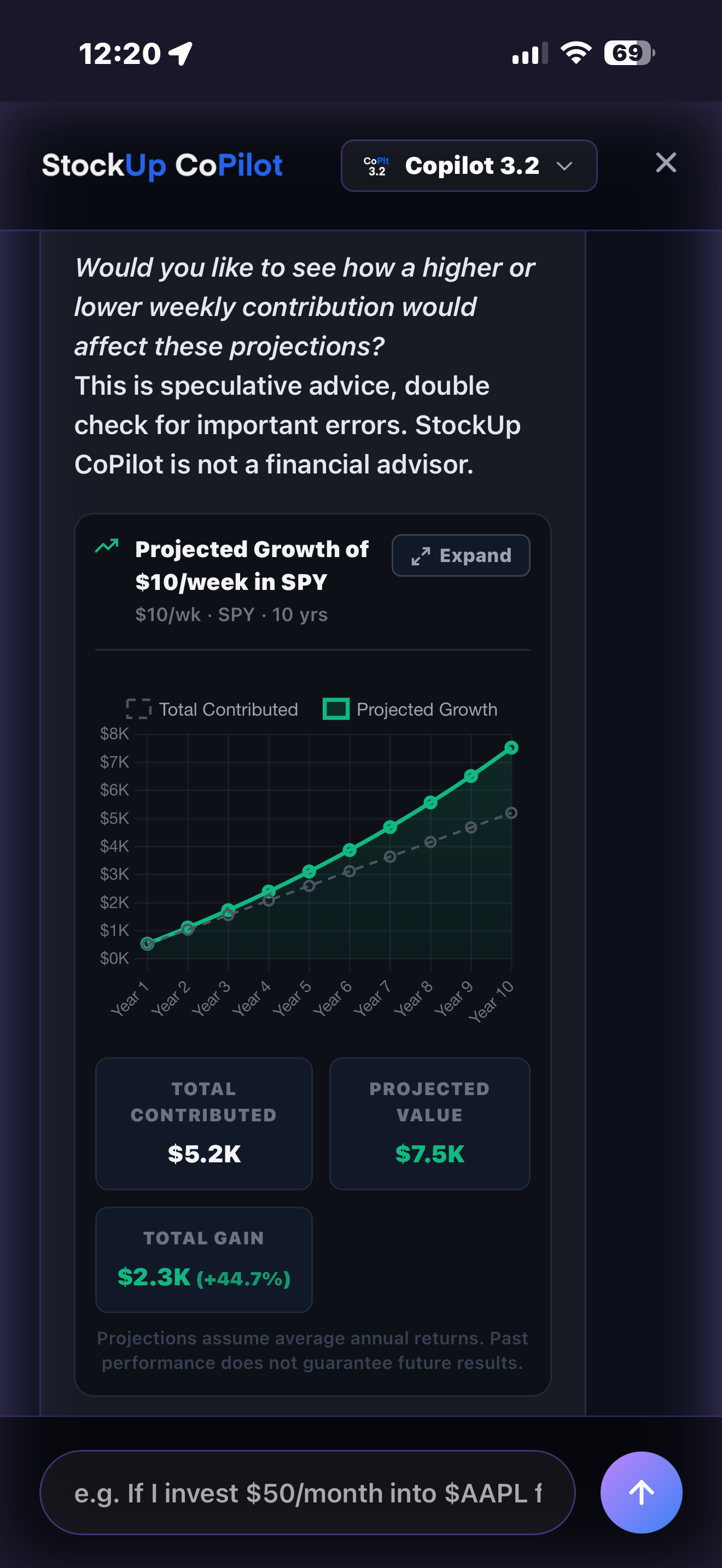Toggle the Total Contributed legend series
The width and height of the screenshot is (722, 1568).
pos(212,709)
